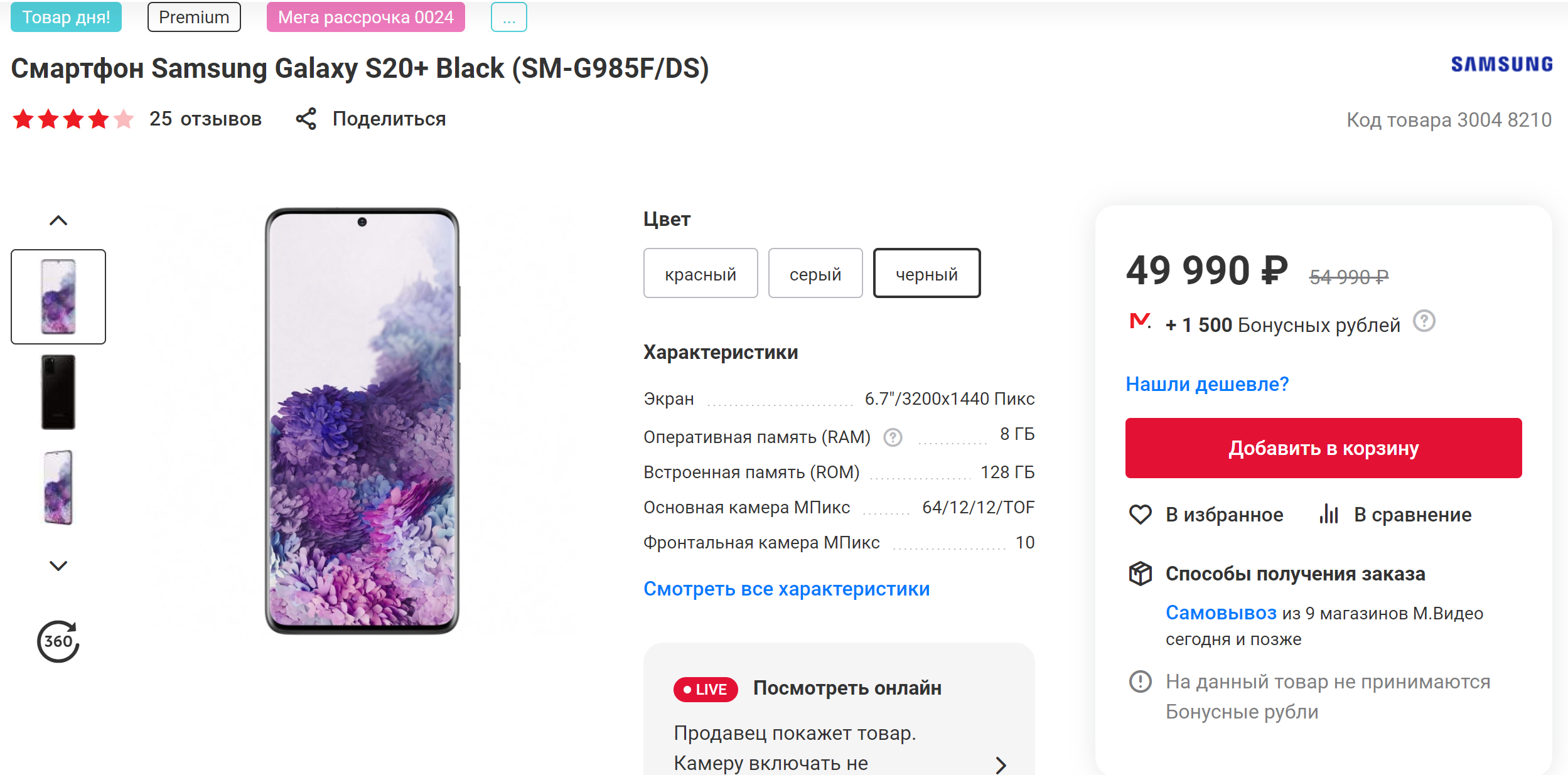Expand more tags with the ellipsis button
The width and height of the screenshot is (1568, 775).
508,18
